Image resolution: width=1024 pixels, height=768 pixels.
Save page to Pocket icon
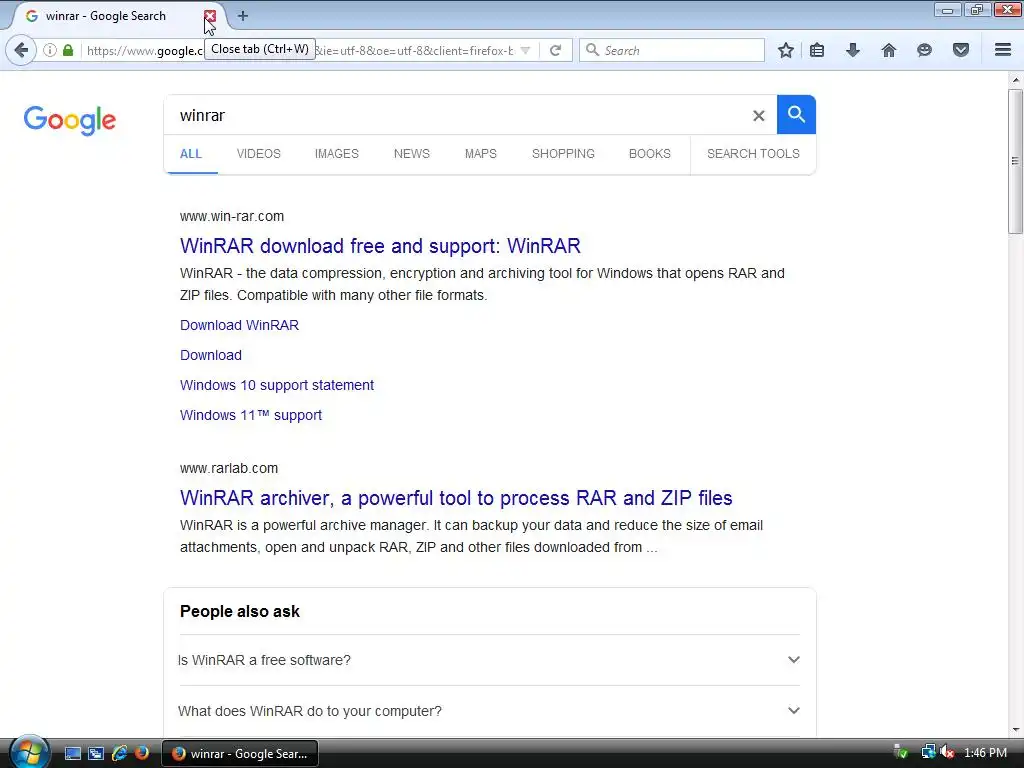click(961, 50)
